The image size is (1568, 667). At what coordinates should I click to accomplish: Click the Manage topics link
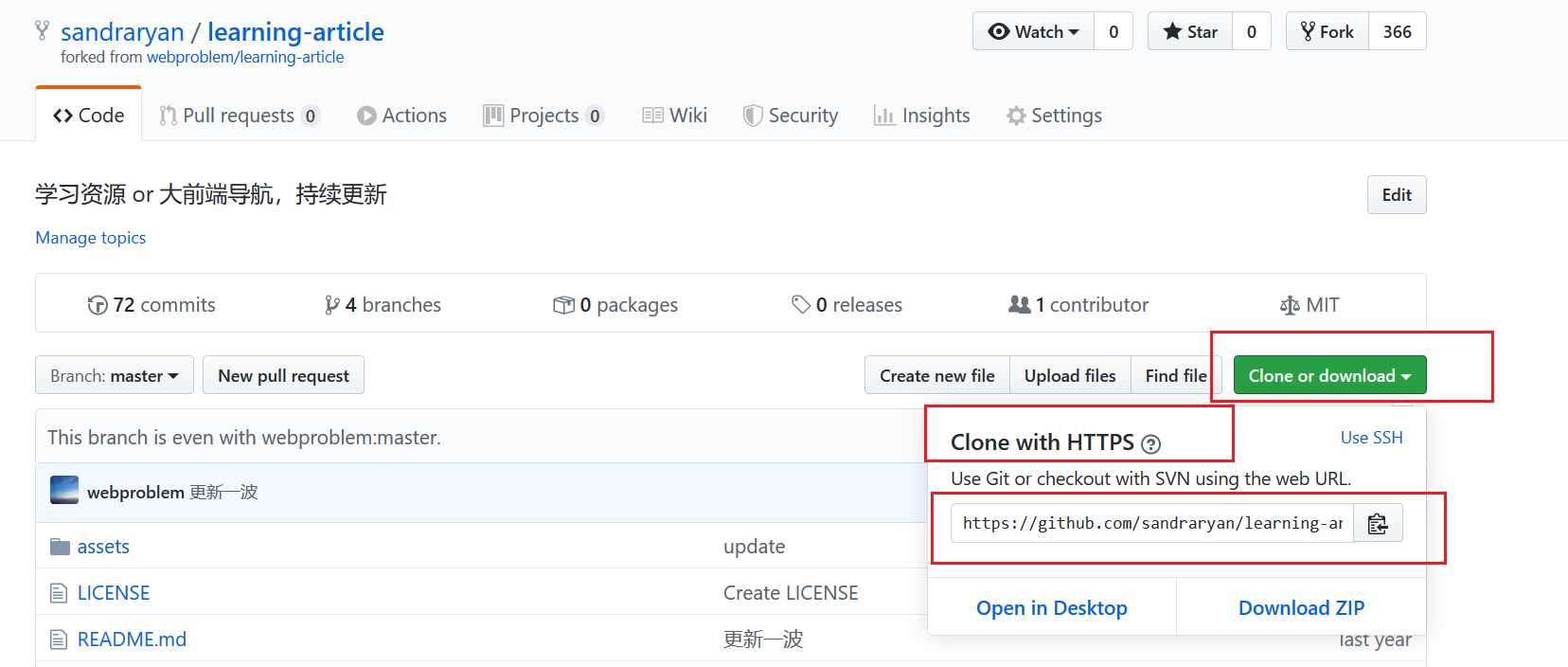pos(91,238)
